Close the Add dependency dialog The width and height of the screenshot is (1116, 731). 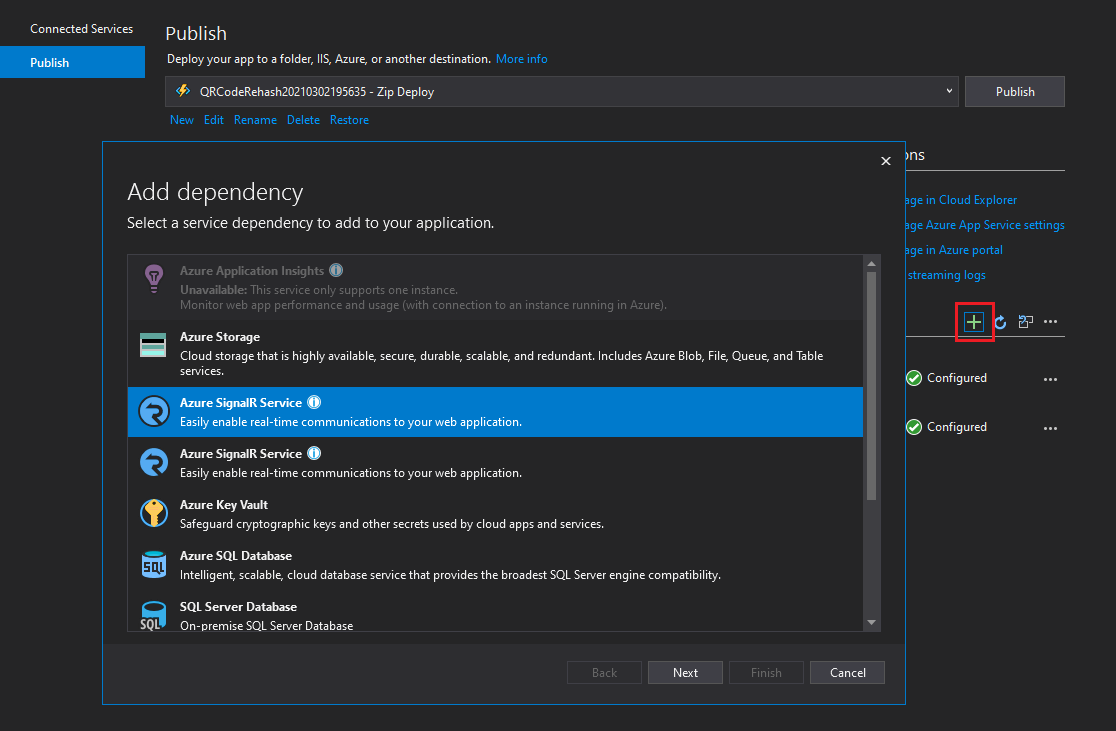tap(885, 161)
